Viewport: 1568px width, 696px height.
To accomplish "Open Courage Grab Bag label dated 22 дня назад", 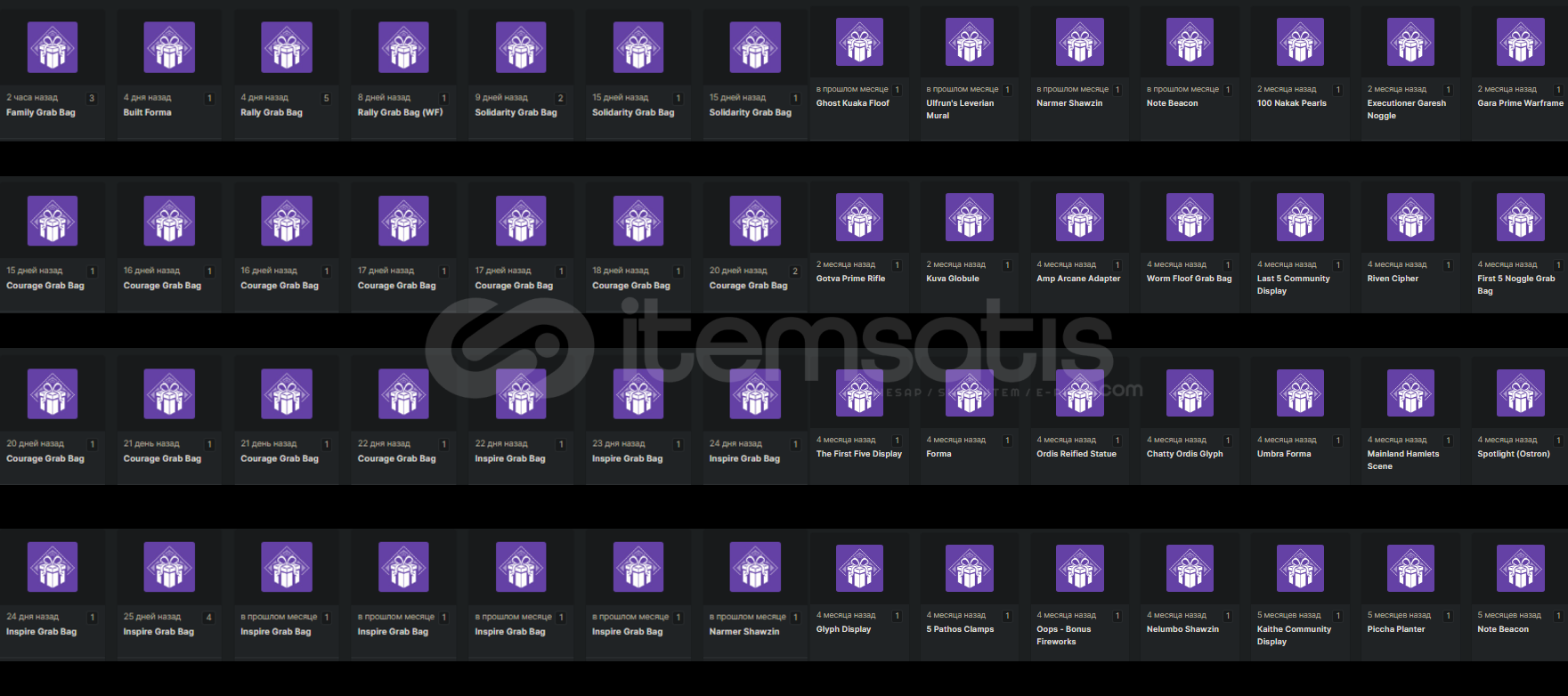I will tap(397, 459).
